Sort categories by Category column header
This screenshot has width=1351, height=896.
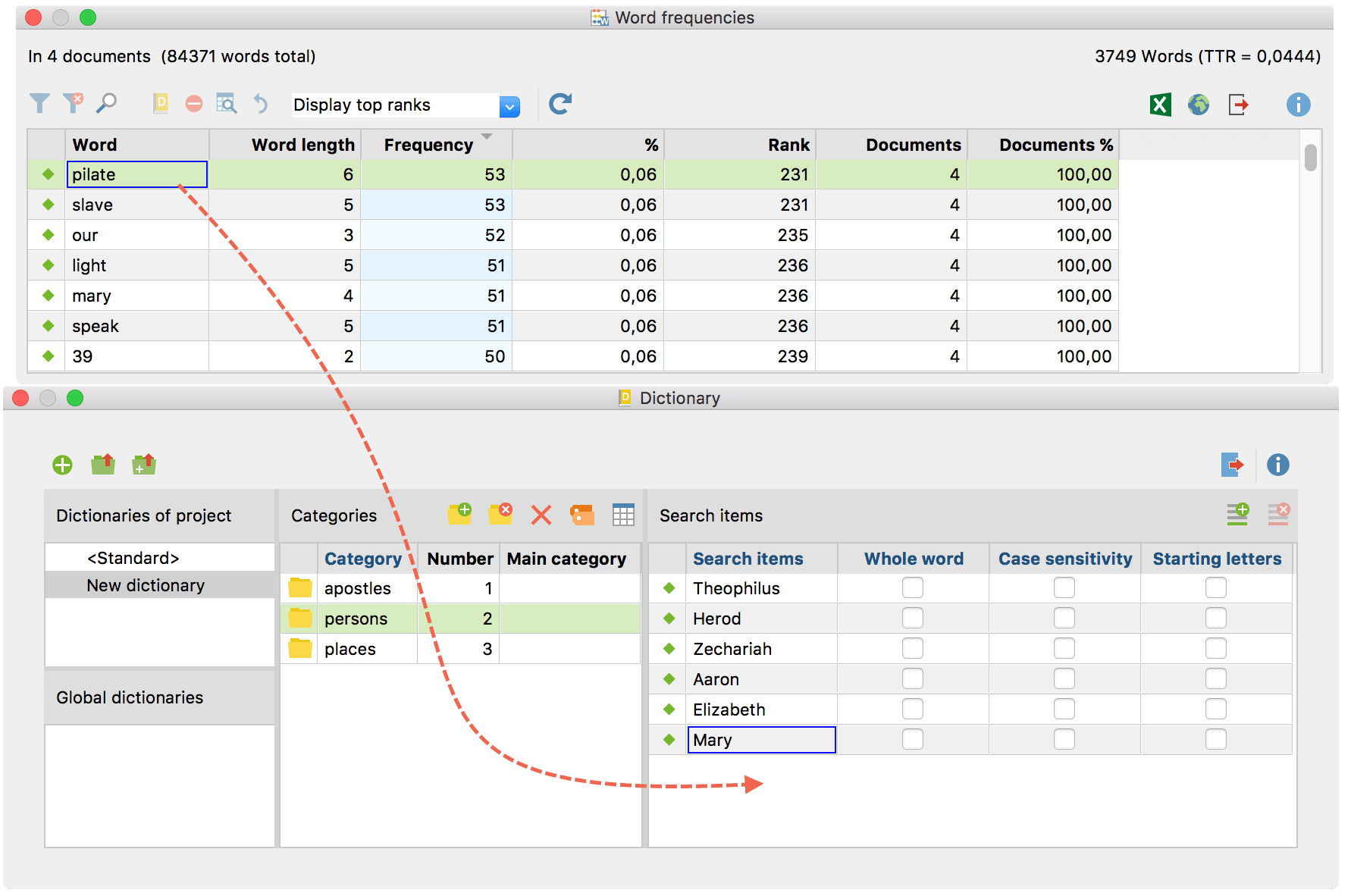pos(362,559)
